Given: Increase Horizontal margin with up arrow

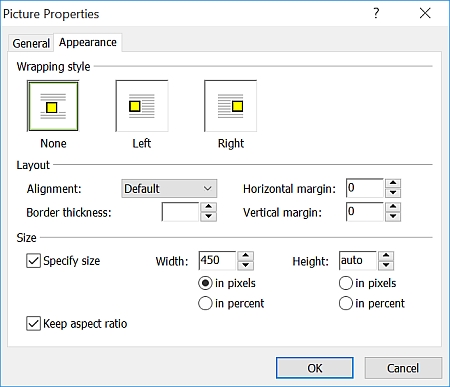Looking at the screenshot, I should pos(393,183).
